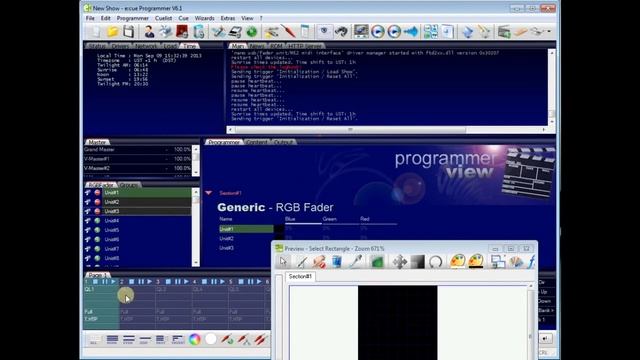This screenshot has width=640, height=360.
Task: Create a new show with the blank page icon
Action: click(x=95, y=31)
